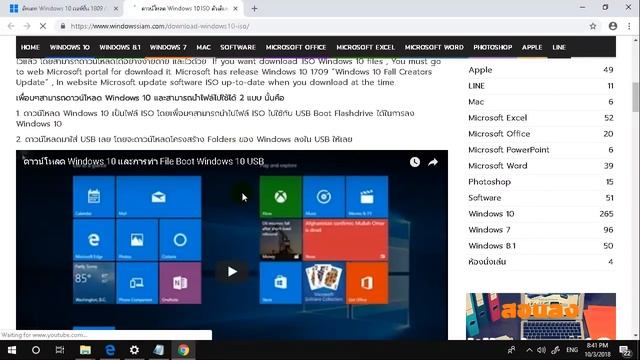Close the first Windows 10 tab
The image size is (640, 360).
pos(116,8)
